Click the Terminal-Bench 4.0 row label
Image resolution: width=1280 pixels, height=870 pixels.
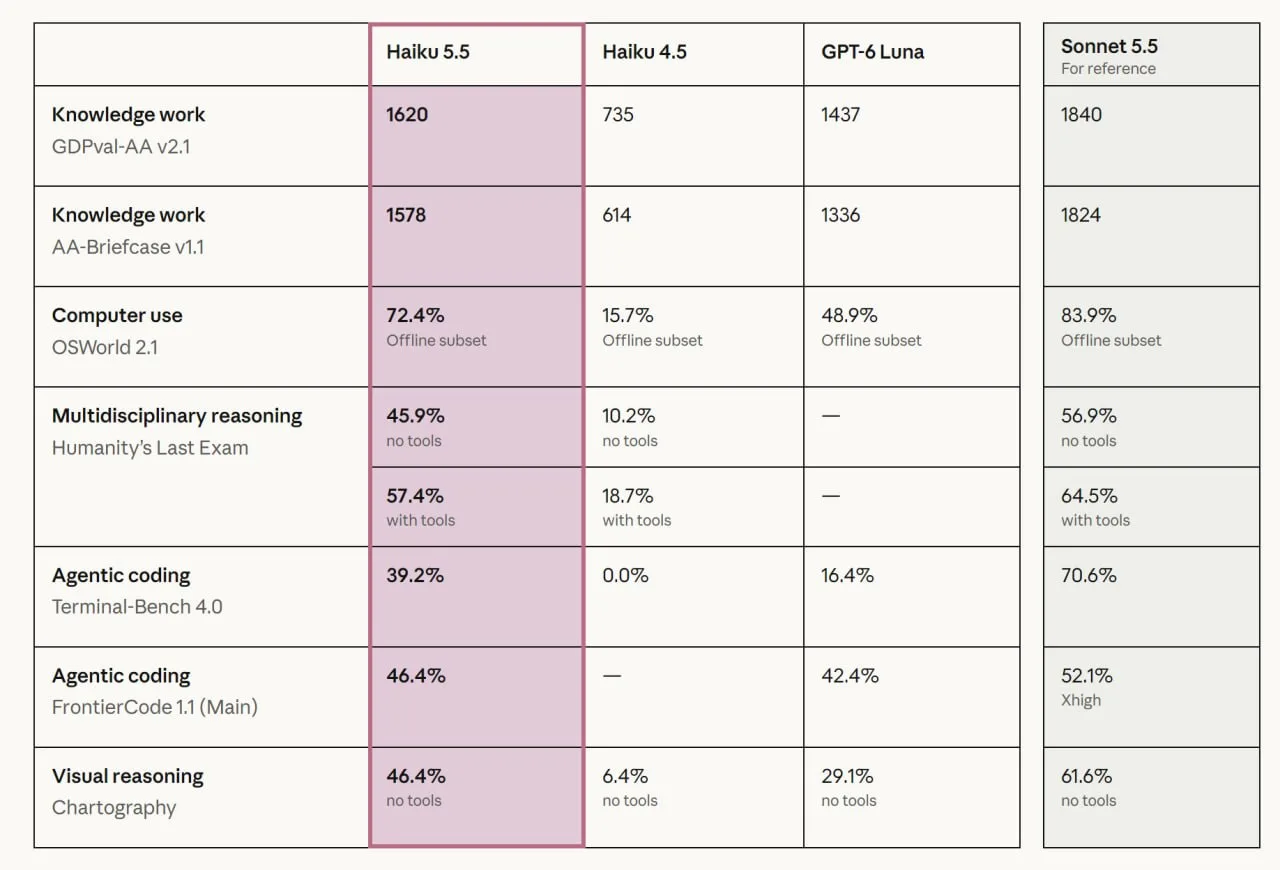click(x=137, y=606)
